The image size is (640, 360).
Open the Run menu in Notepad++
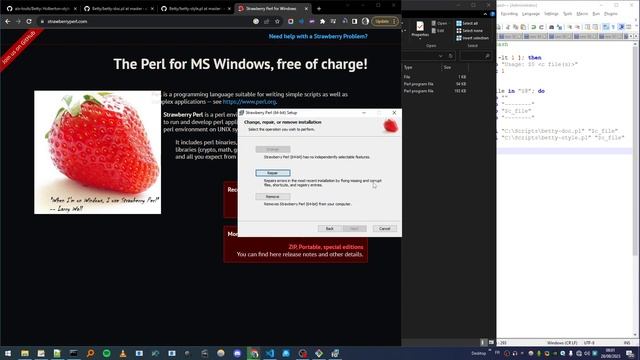tap(596, 14)
